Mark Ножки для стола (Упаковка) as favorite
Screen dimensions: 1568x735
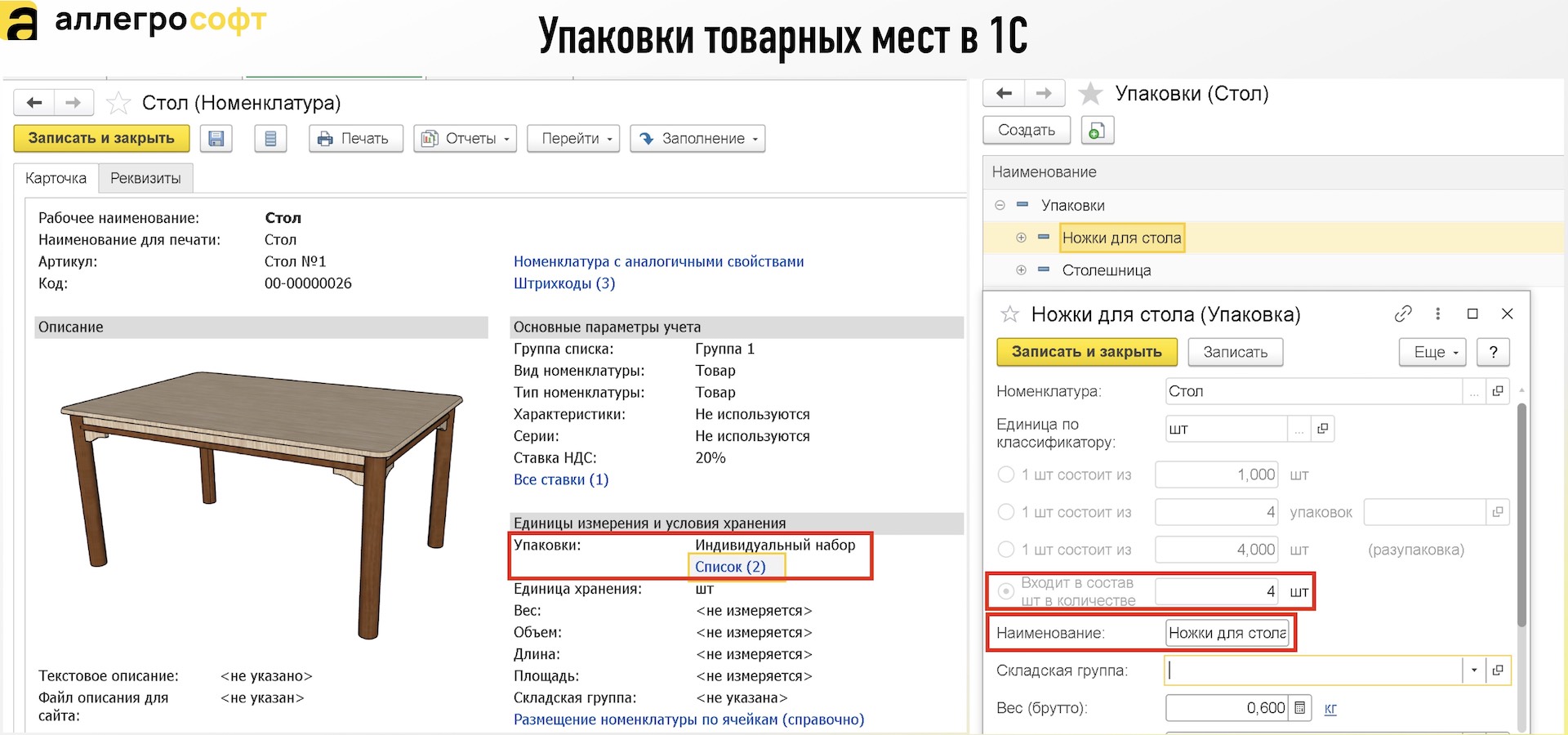[1010, 314]
